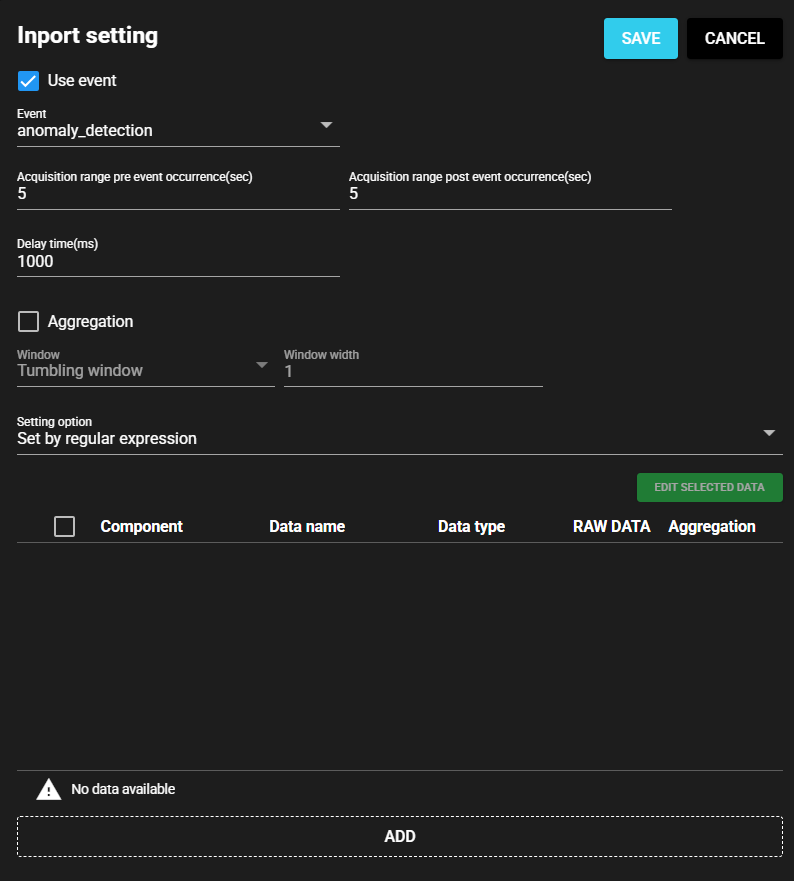Screen dimensions: 794x881
Task: Click the Window dropdown arrow
Action: (x=262, y=365)
